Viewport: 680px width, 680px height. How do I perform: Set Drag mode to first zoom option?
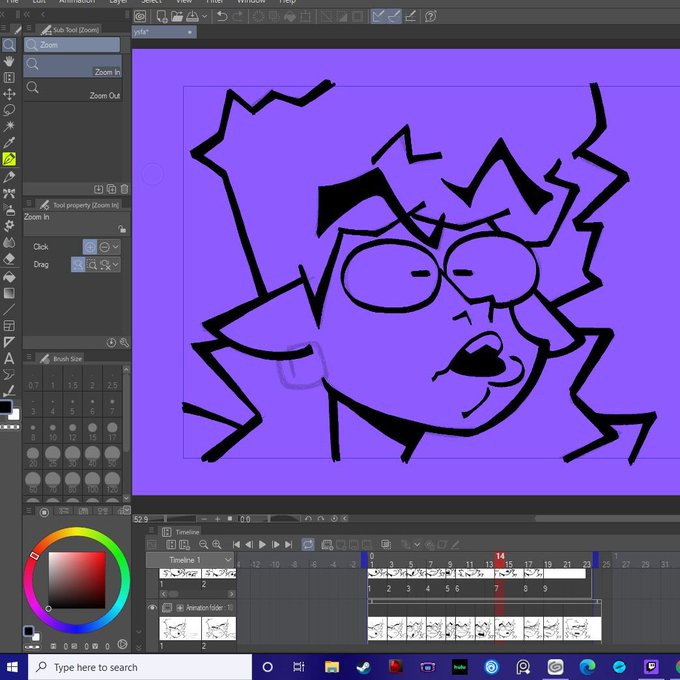78,265
